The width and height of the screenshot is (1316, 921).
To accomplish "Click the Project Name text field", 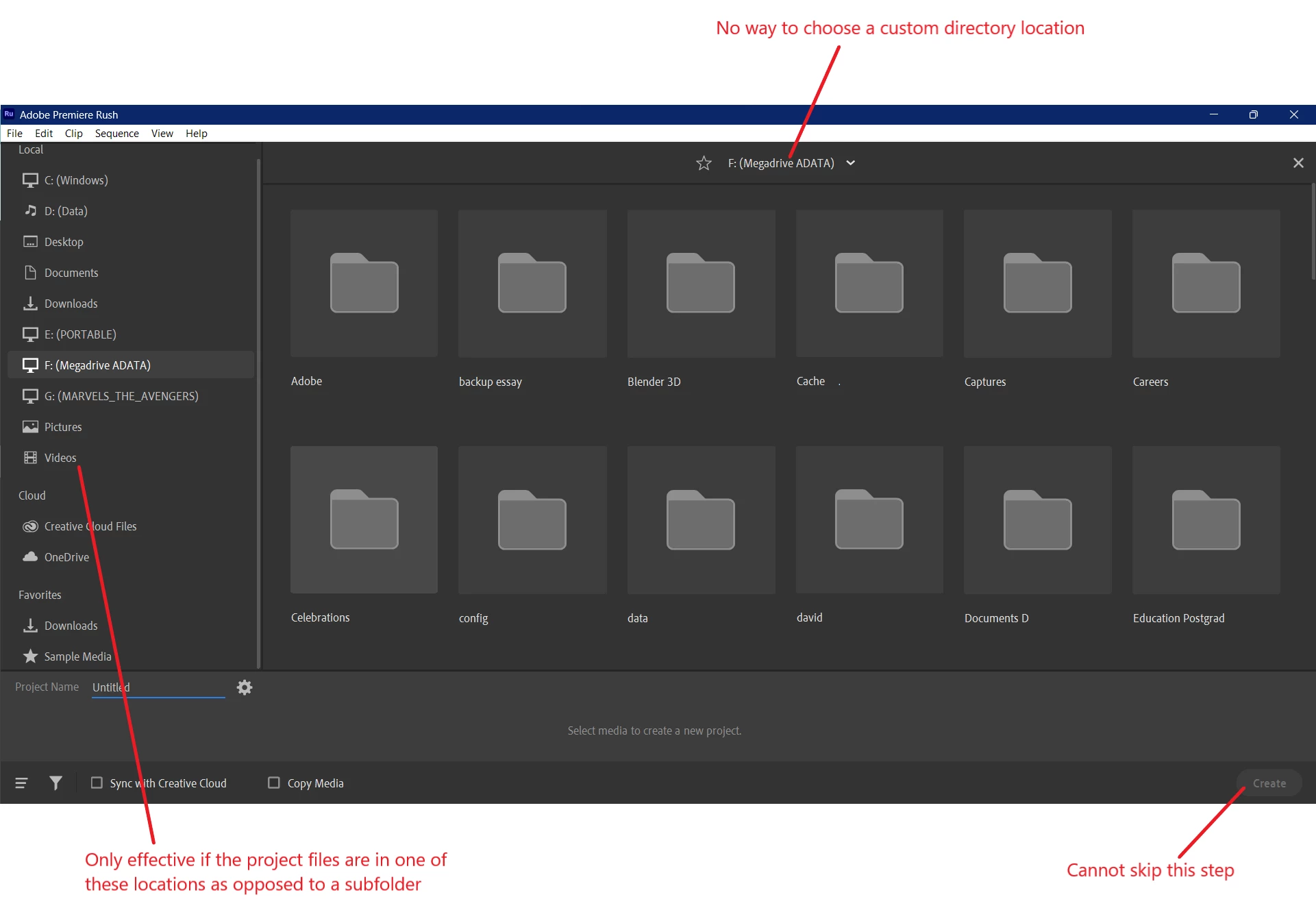I will [158, 687].
